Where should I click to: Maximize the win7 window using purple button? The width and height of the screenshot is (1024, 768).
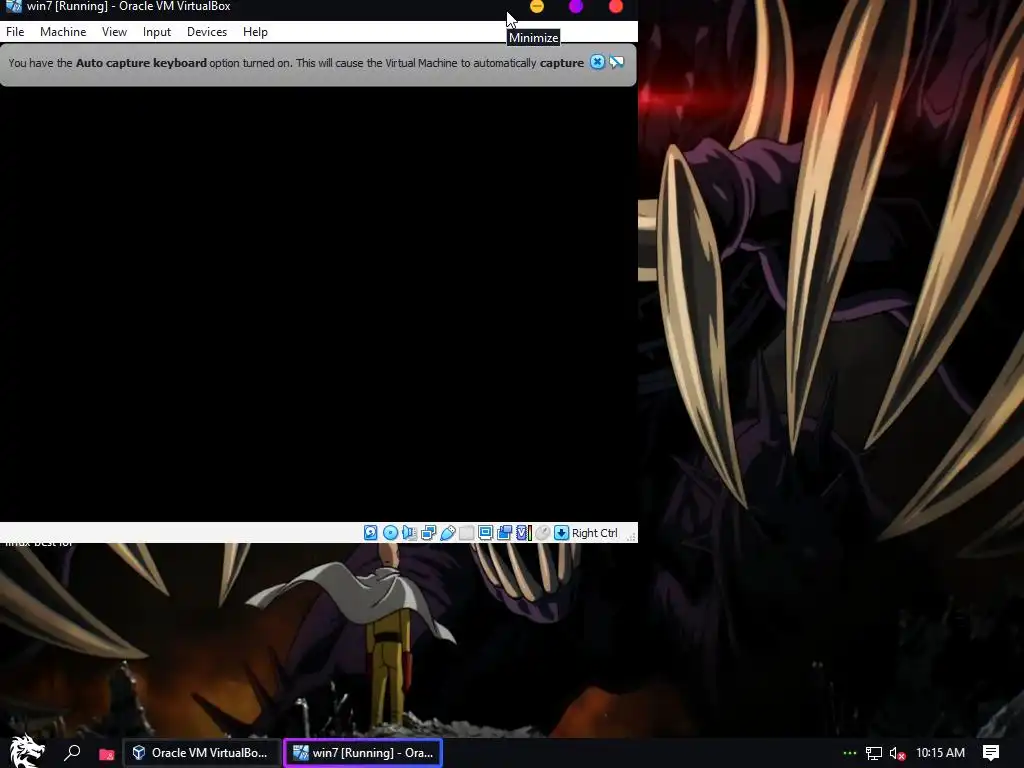click(x=576, y=7)
